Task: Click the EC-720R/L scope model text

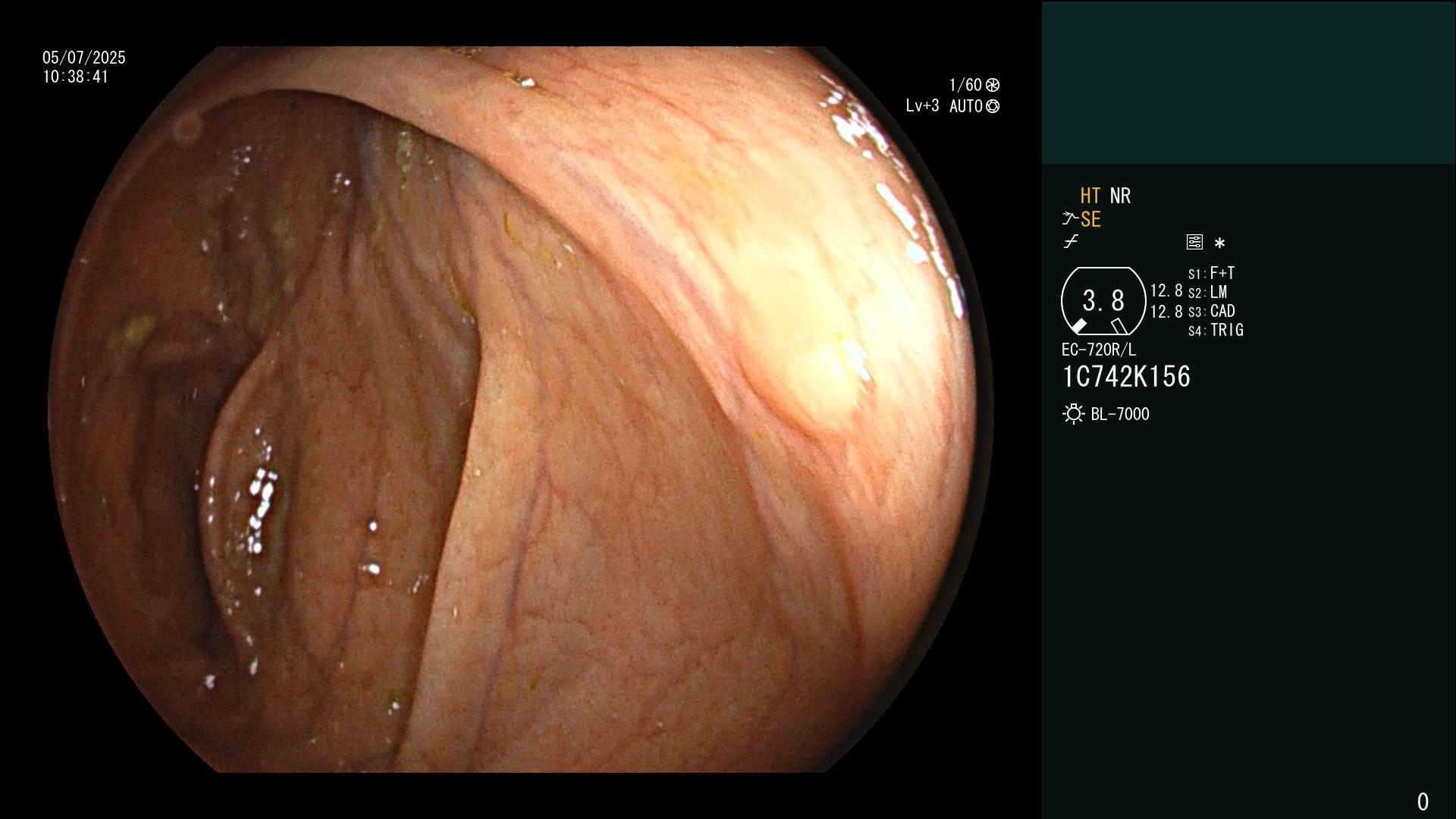Action: click(x=1099, y=350)
